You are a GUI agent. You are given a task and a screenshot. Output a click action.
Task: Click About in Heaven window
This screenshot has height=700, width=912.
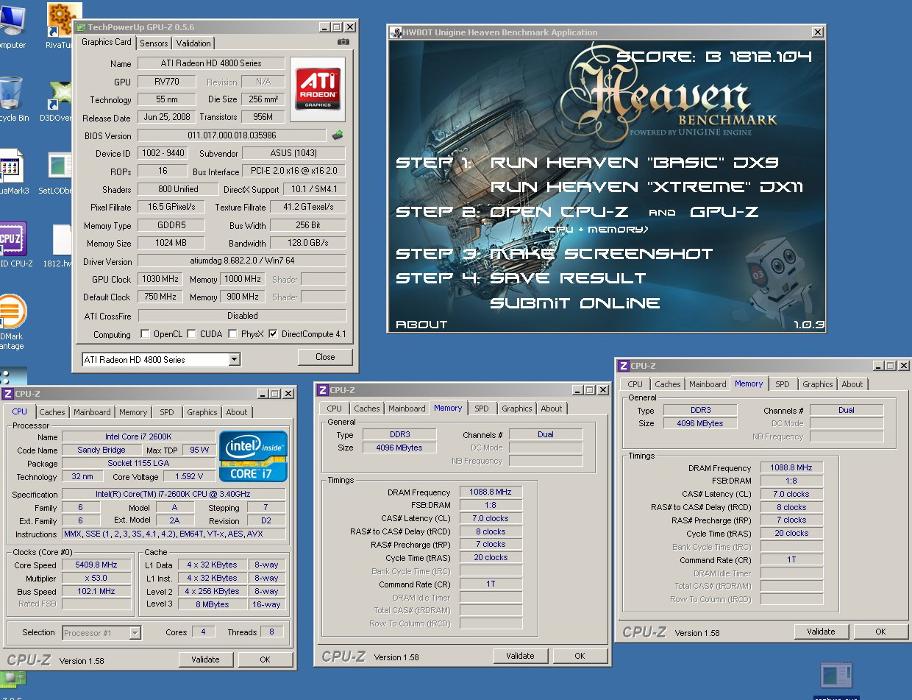(x=421, y=324)
